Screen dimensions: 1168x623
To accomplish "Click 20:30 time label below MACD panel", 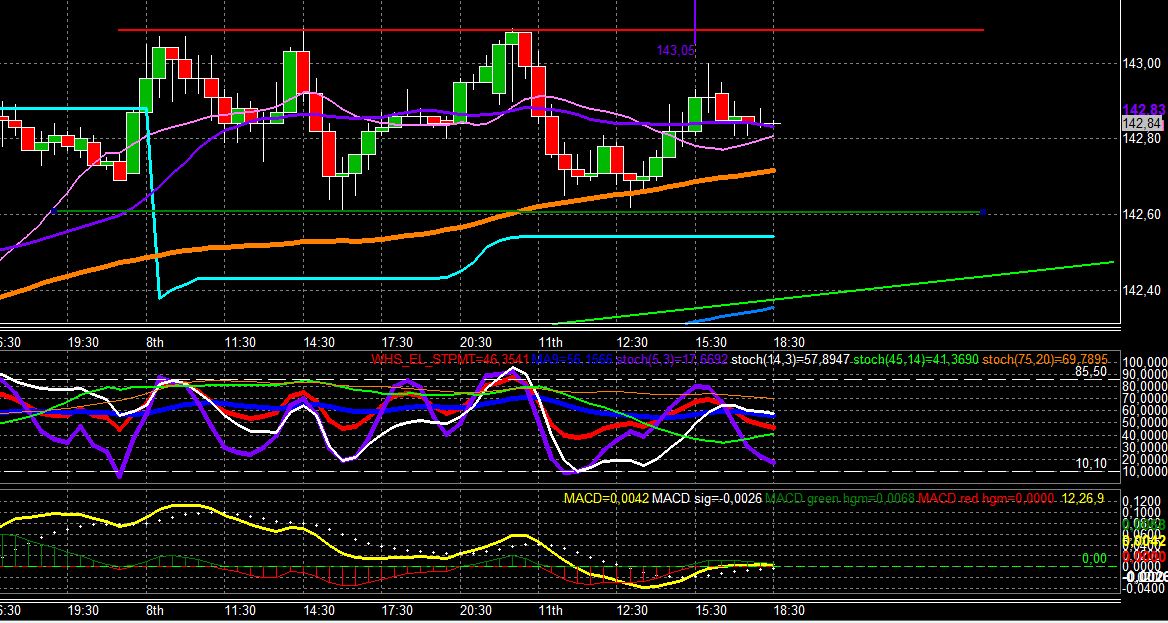I will (x=475, y=610).
